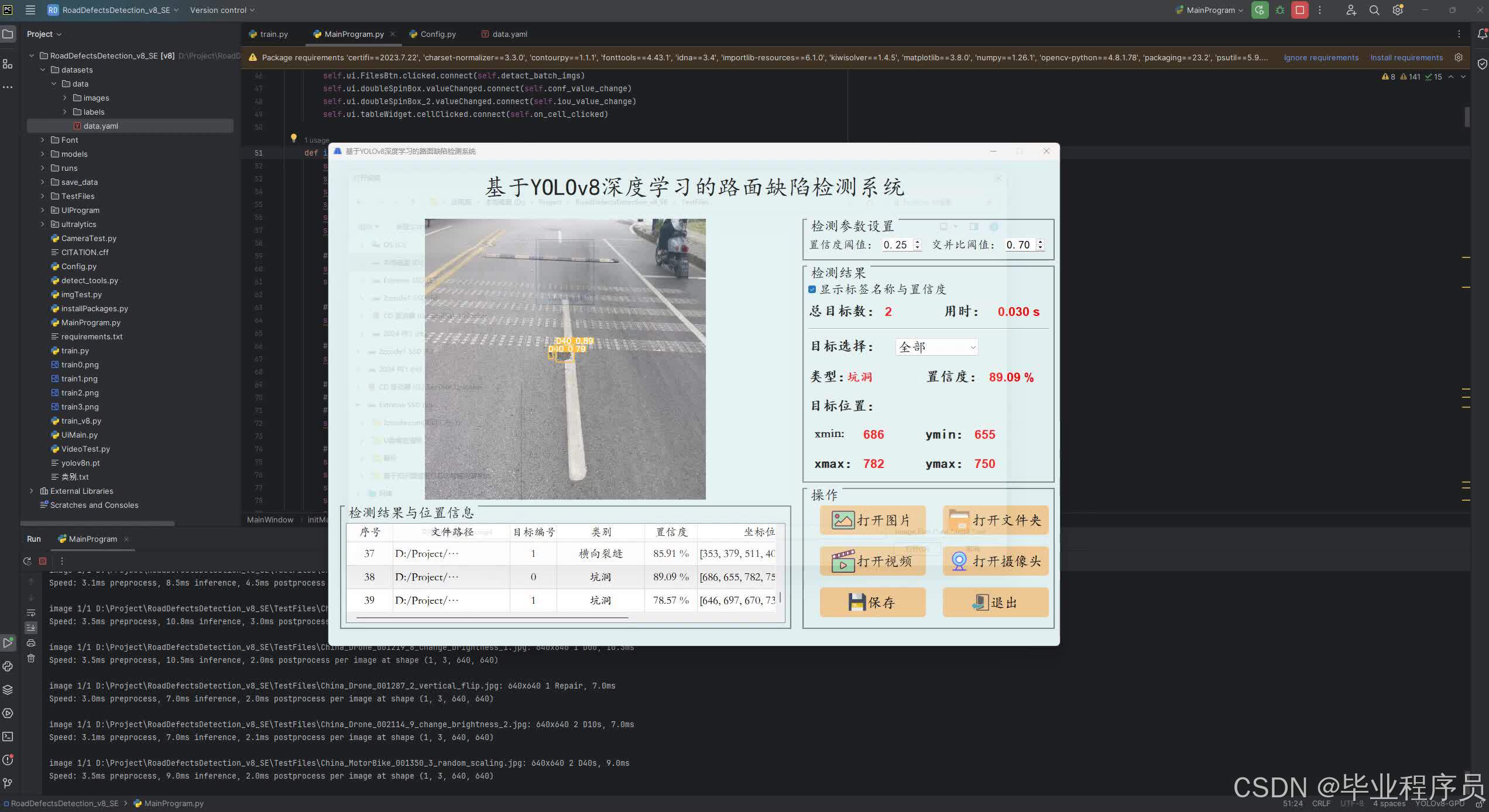This screenshot has height=812, width=1489.
Task: Open IDE settings gear icon
Action: tap(1398, 10)
